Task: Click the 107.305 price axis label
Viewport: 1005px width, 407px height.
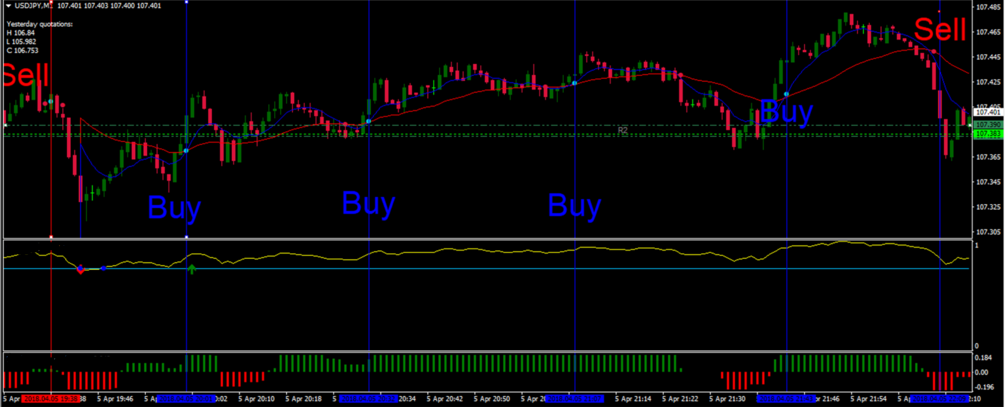Action: (987, 232)
